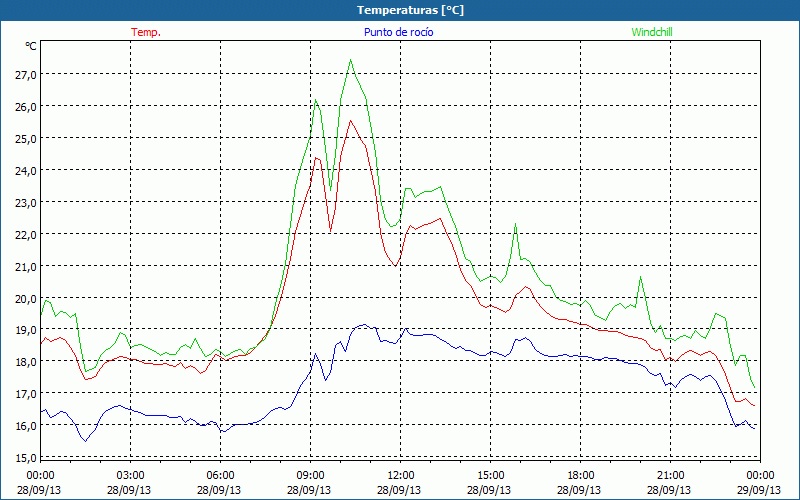Click the 12:00 time axis label
Screen dimensions: 800x500
[401, 476]
